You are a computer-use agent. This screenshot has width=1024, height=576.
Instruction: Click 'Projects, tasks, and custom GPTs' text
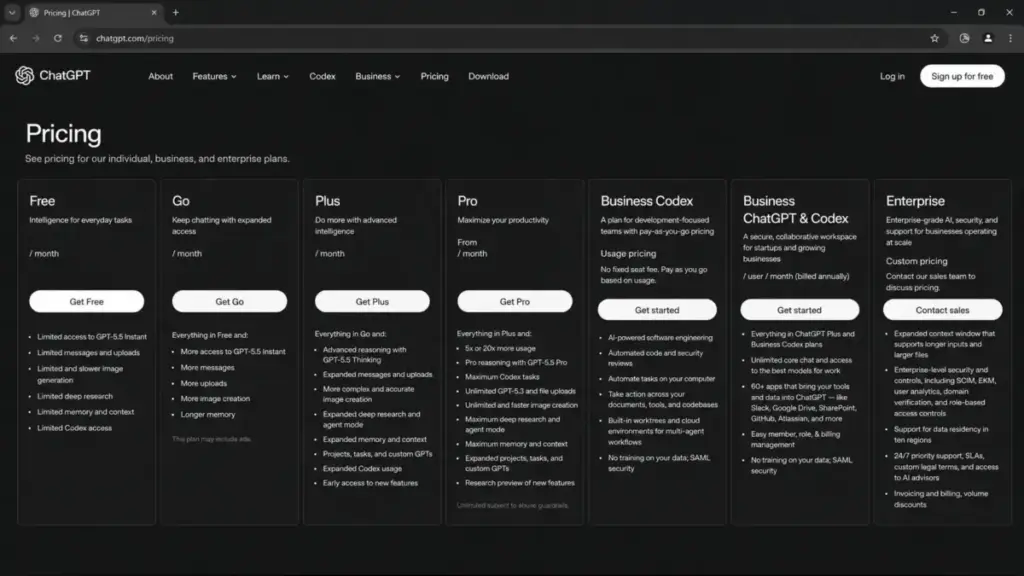click(377, 455)
